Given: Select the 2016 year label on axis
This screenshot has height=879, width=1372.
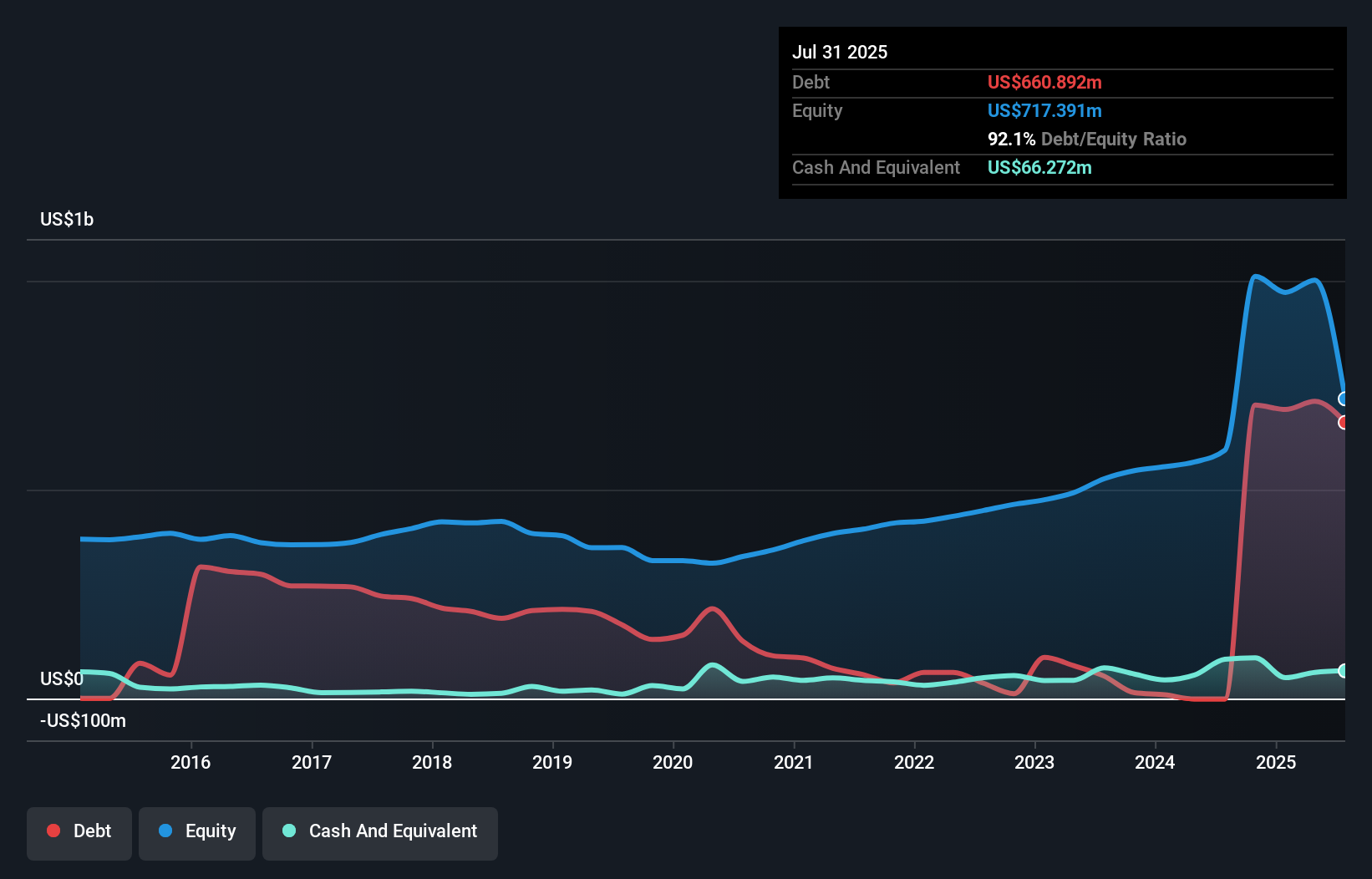Looking at the screenshot, I should tap(191, 762).
